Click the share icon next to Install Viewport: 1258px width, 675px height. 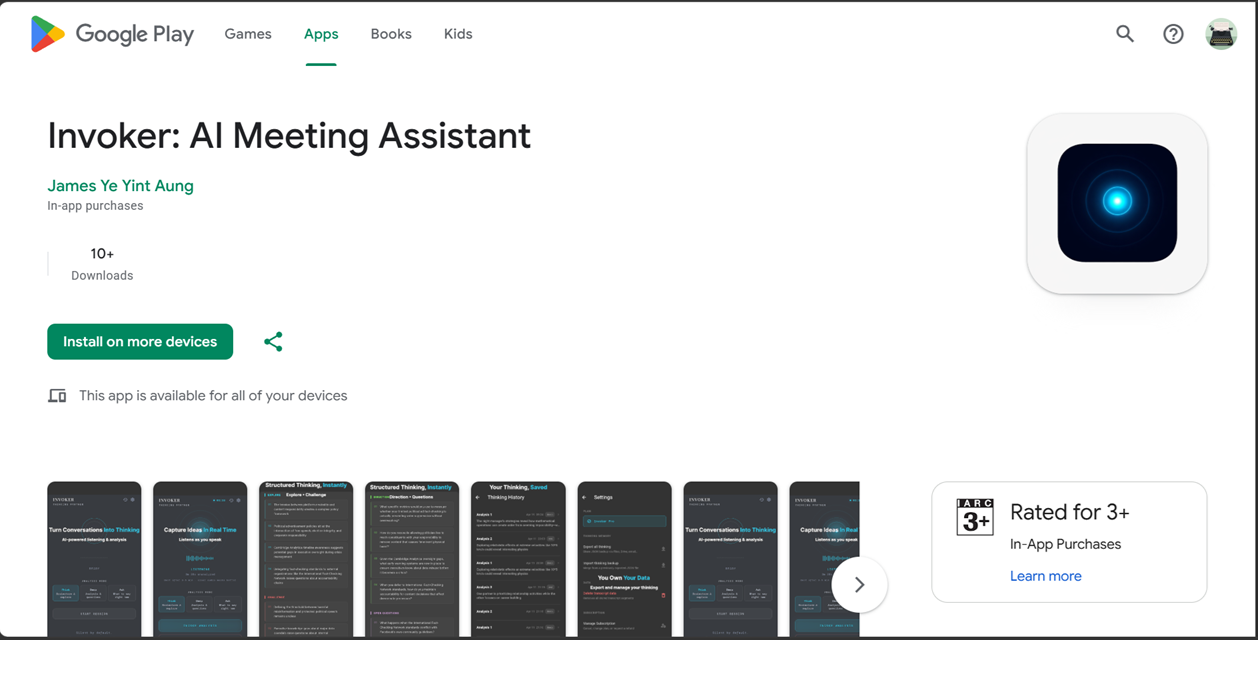pos(273,342)
